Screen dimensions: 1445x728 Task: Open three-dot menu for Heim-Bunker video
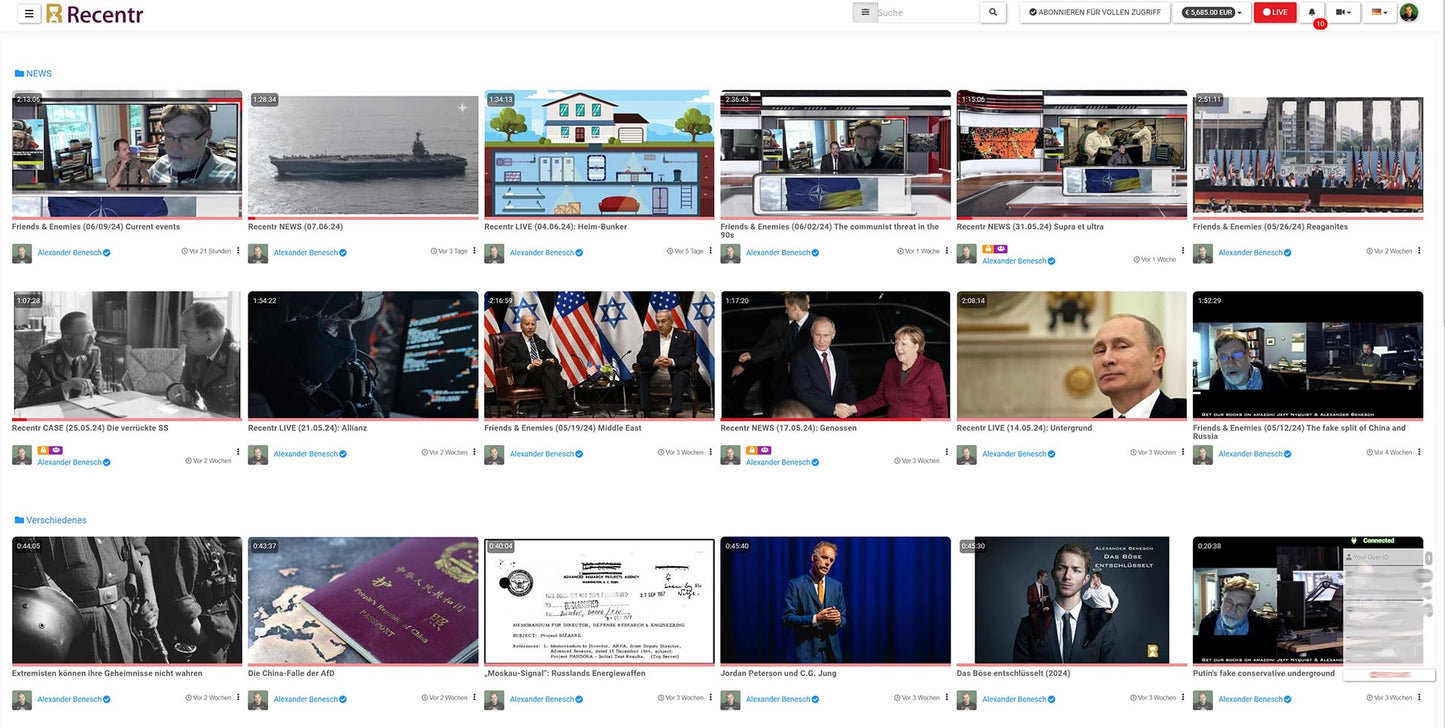[710, 251]
